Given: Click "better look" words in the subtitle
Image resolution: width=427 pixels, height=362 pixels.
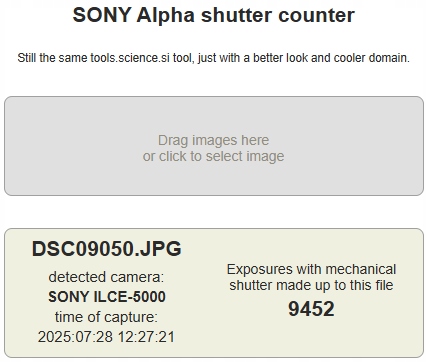Looking at the screenshot, I should (281, 58).
